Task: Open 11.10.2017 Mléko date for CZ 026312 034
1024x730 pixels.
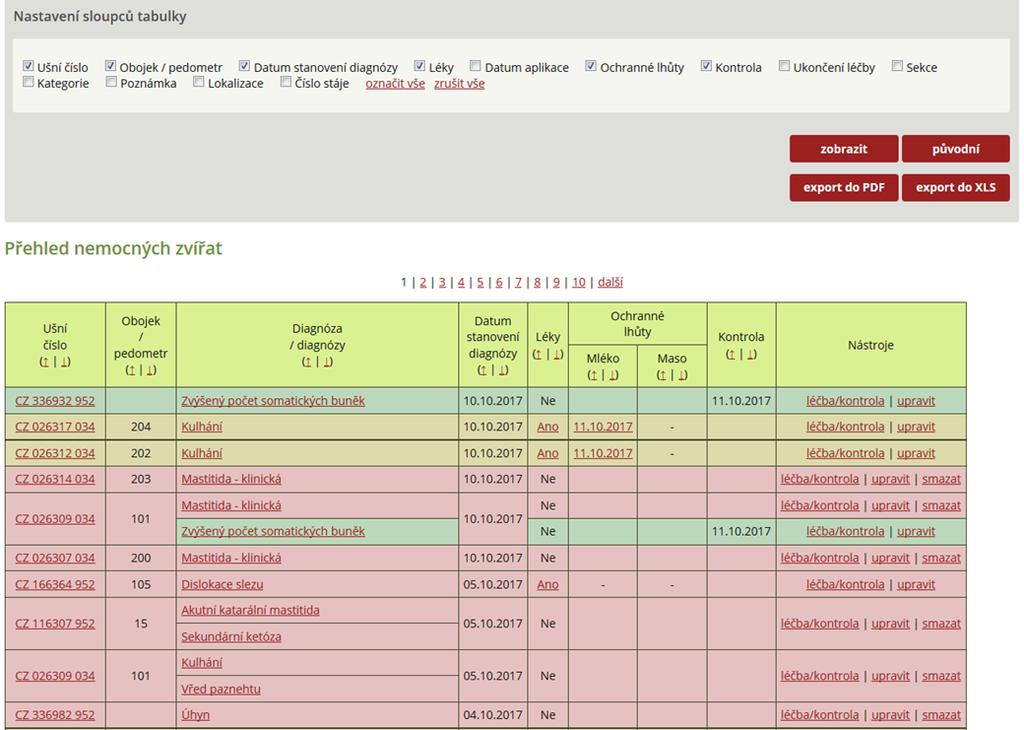Action: (603, 453)
